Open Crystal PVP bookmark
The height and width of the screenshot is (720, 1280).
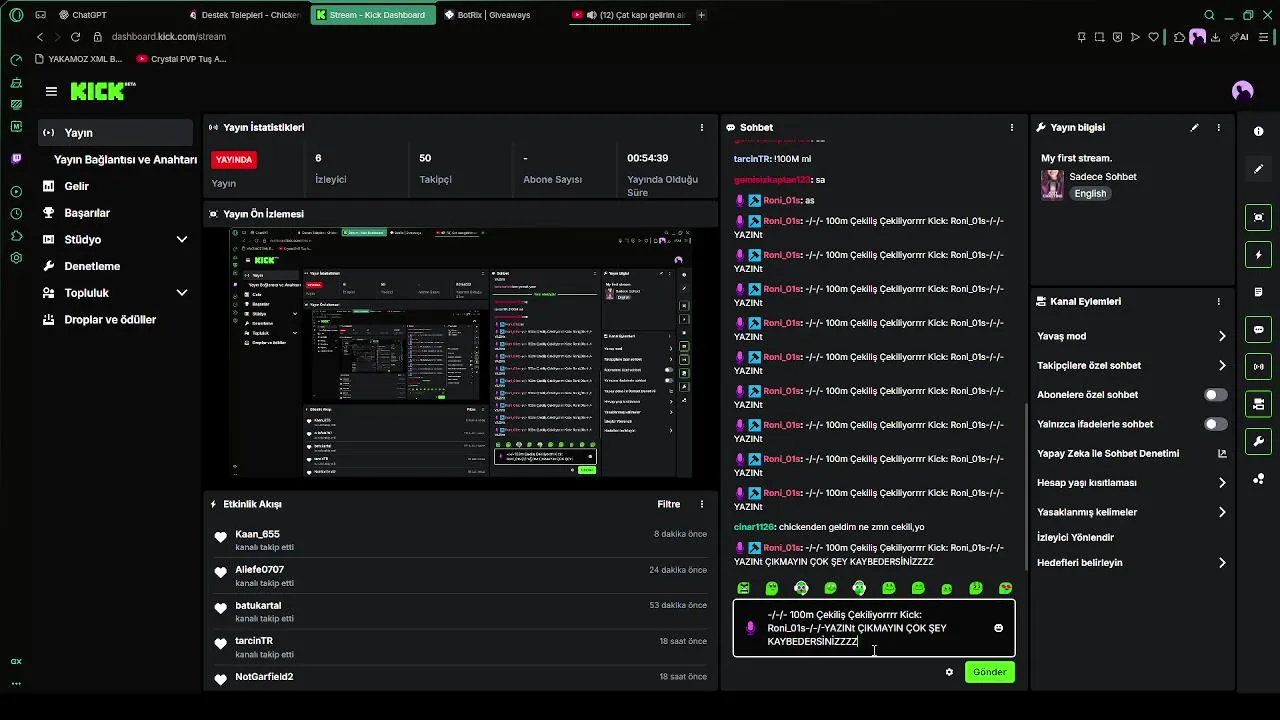pyautogui.click(x=181, y=59)
